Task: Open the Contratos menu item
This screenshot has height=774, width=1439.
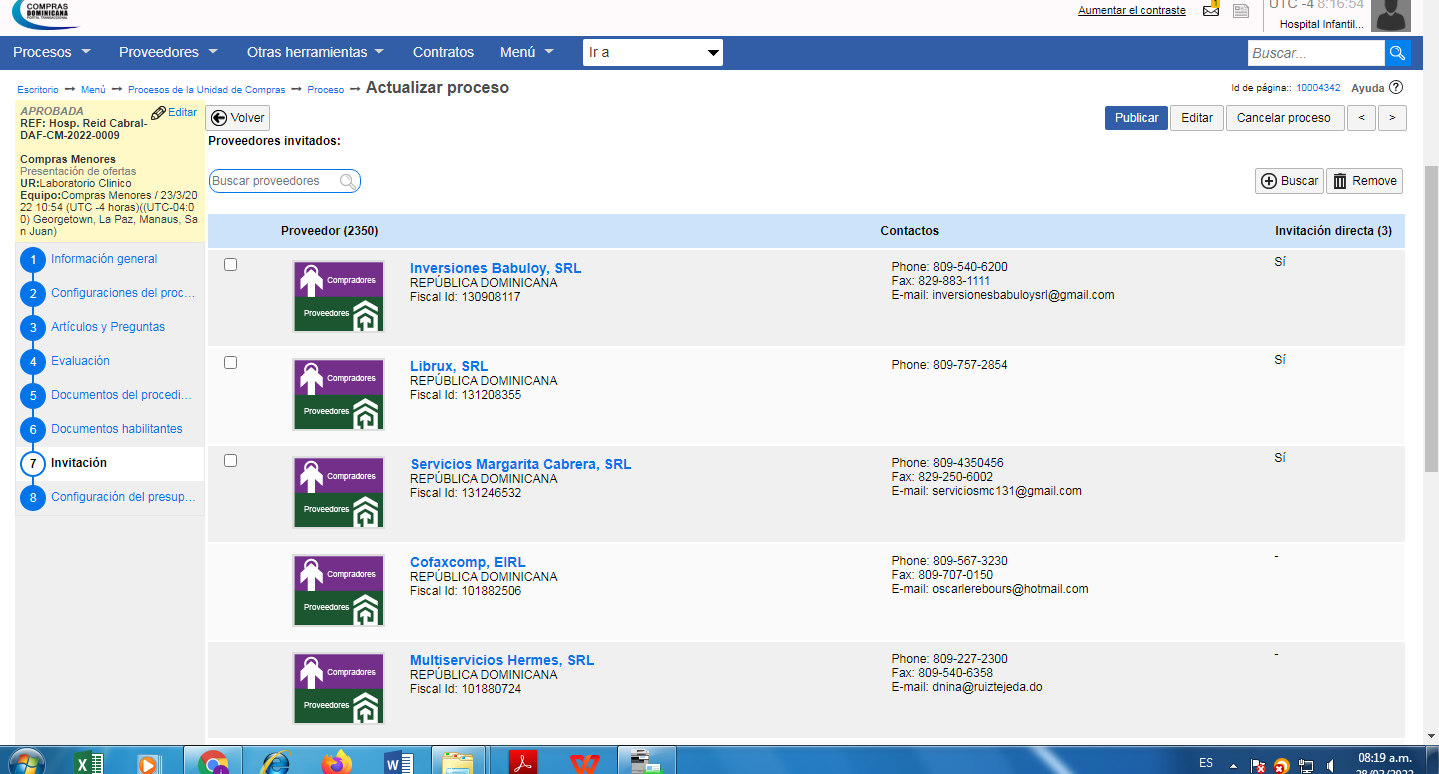Action: point(443,52)
